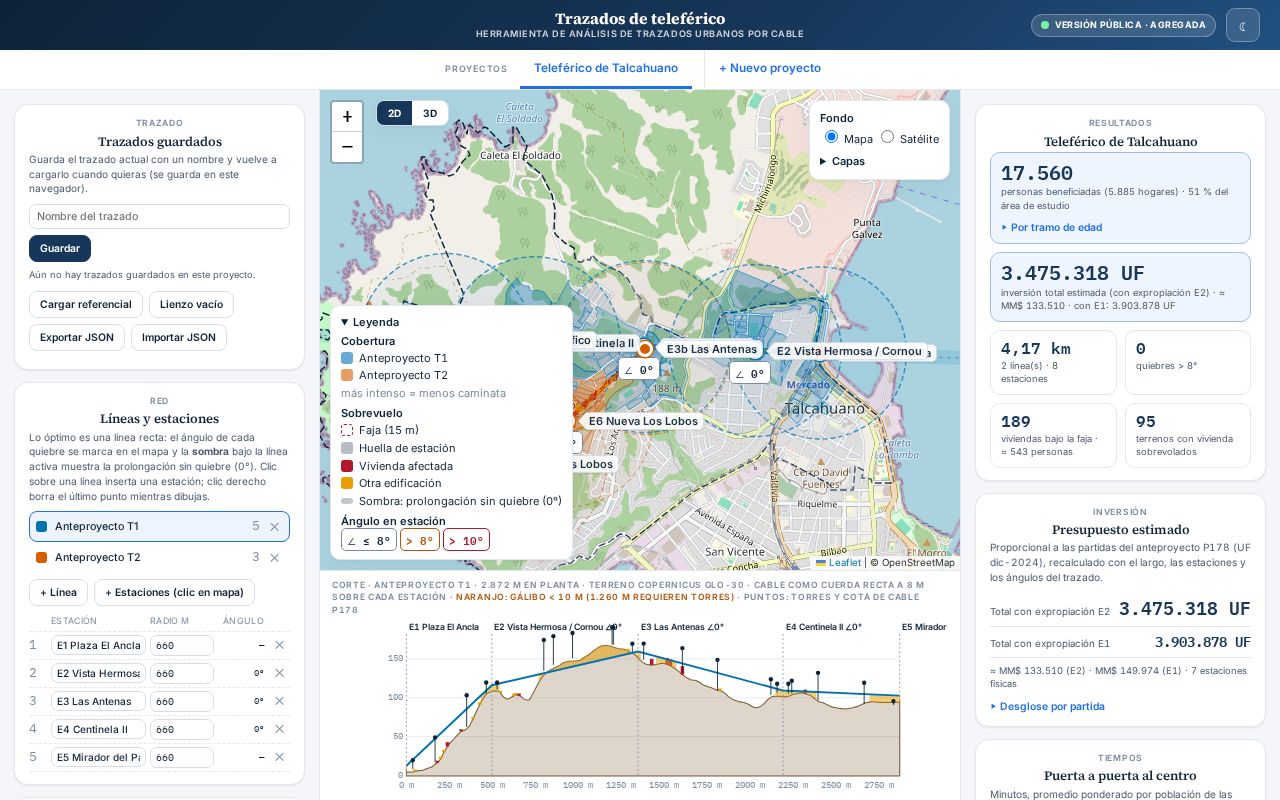1280x800 pixels.
Task: Expand Por tramo de edad details
Action: pyautogui.click(x=1052, y=227)
